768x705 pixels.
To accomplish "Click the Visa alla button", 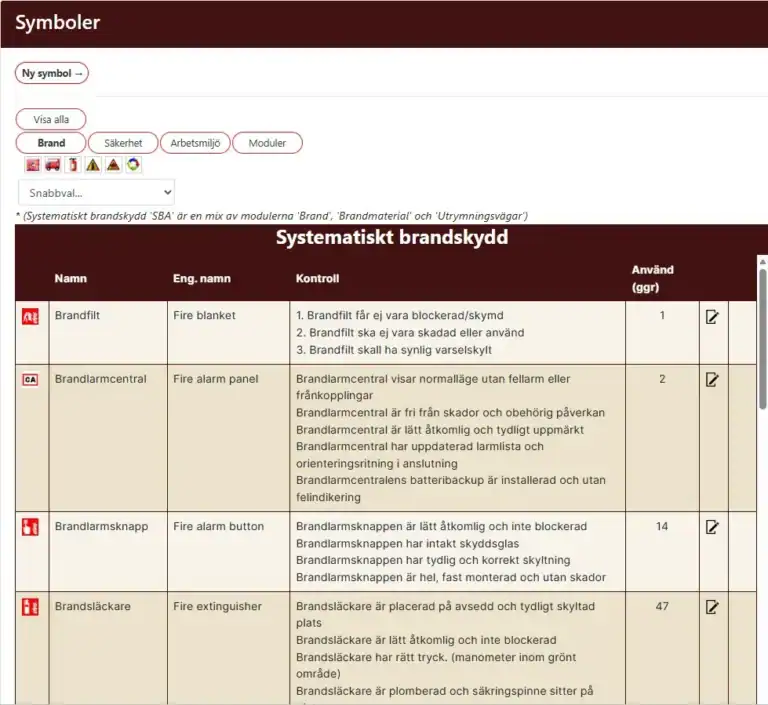I will (x=51, y=120).
